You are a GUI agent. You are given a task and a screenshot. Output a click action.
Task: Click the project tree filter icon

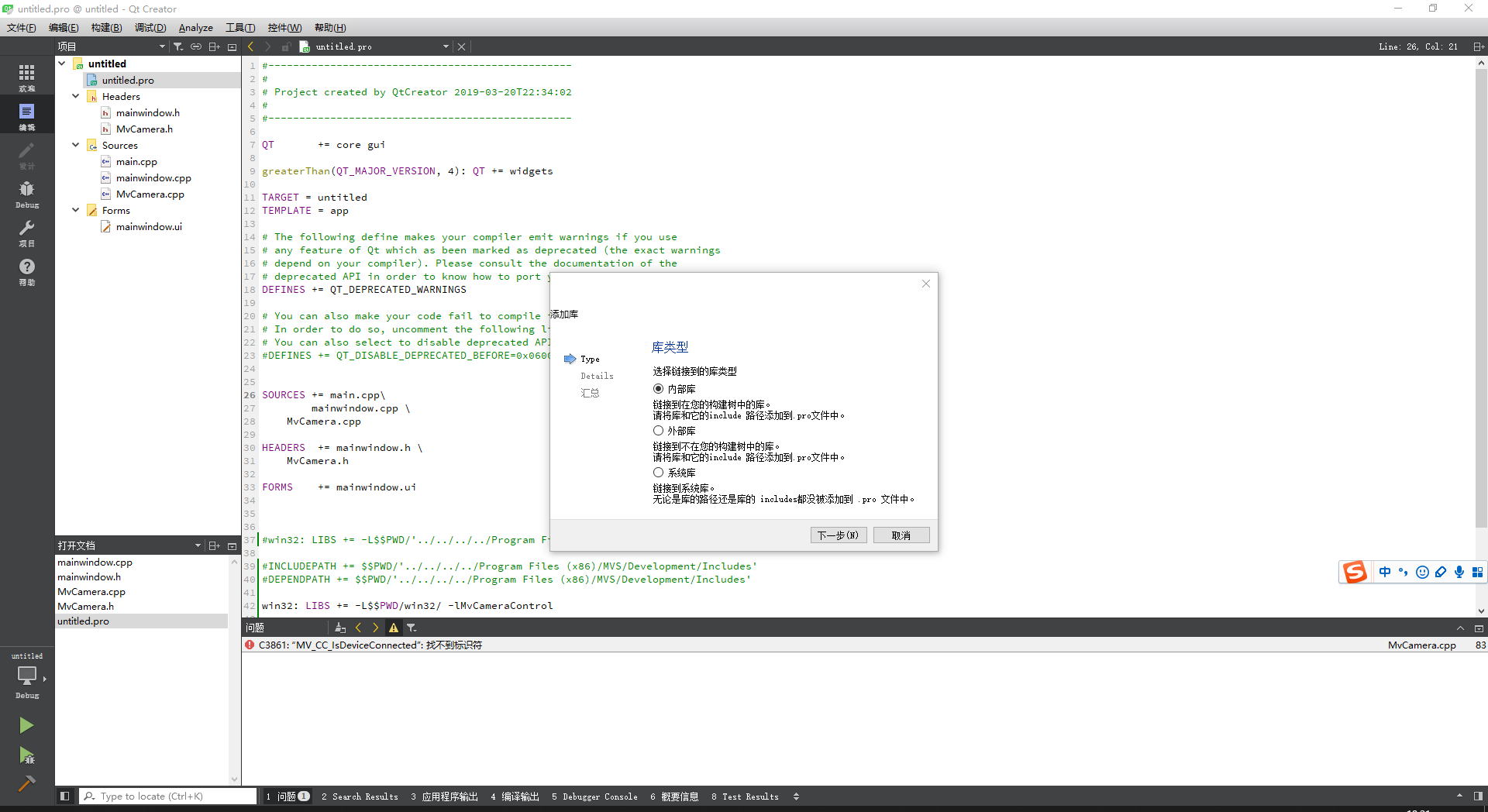[178, 46]
